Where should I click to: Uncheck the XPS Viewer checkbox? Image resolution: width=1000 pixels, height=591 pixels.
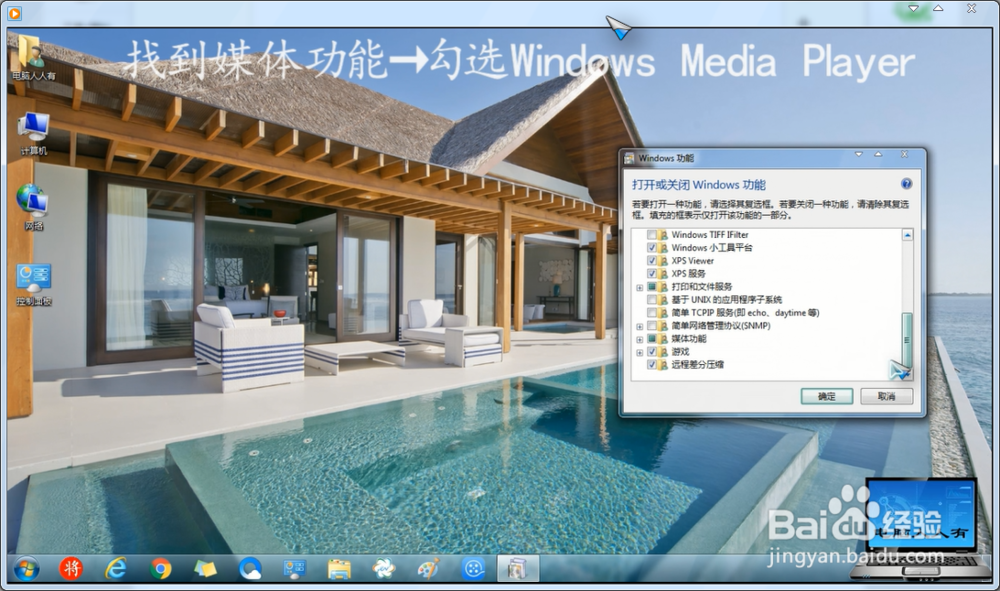pos(652,261)
